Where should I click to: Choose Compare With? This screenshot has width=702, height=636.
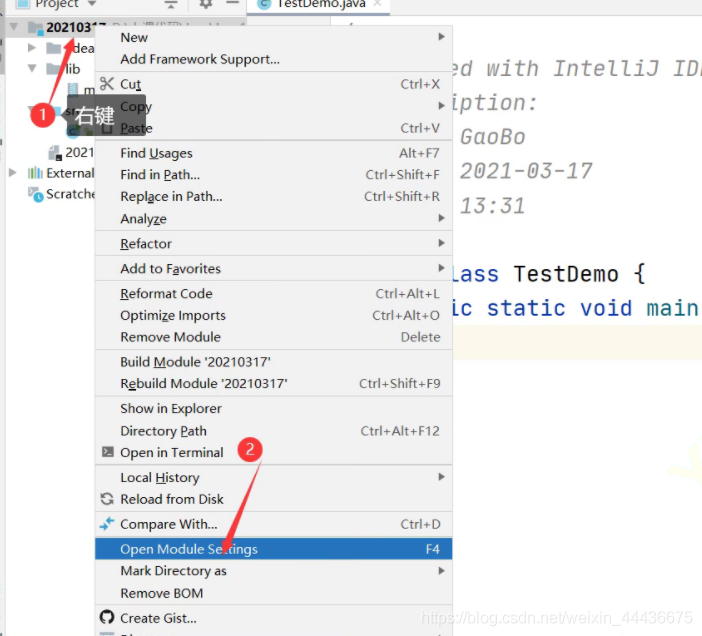tap(274, 524)
